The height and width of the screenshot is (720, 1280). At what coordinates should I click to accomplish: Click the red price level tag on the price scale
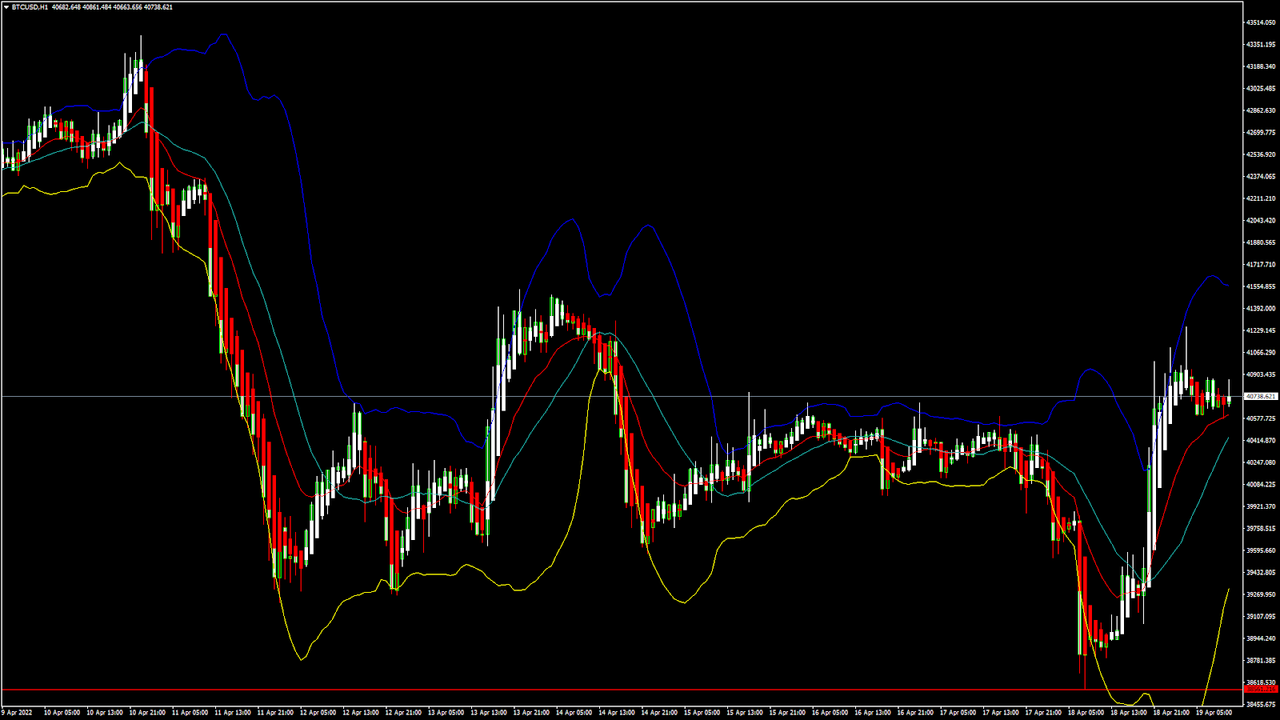pos(1259,690)
